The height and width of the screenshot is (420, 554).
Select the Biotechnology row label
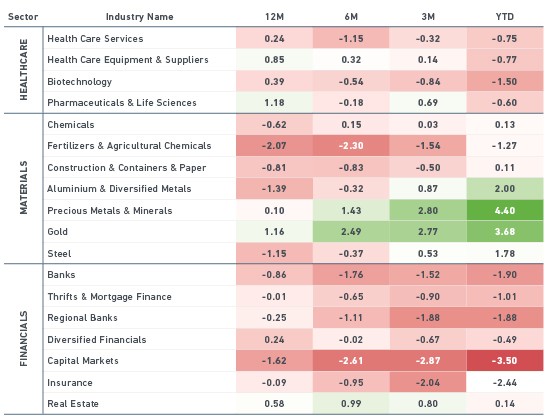79,82
